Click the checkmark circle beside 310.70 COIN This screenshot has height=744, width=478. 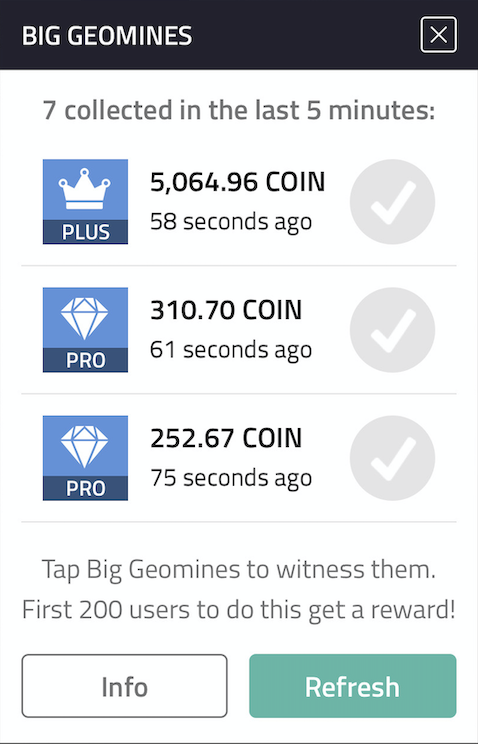click(393, 330)
